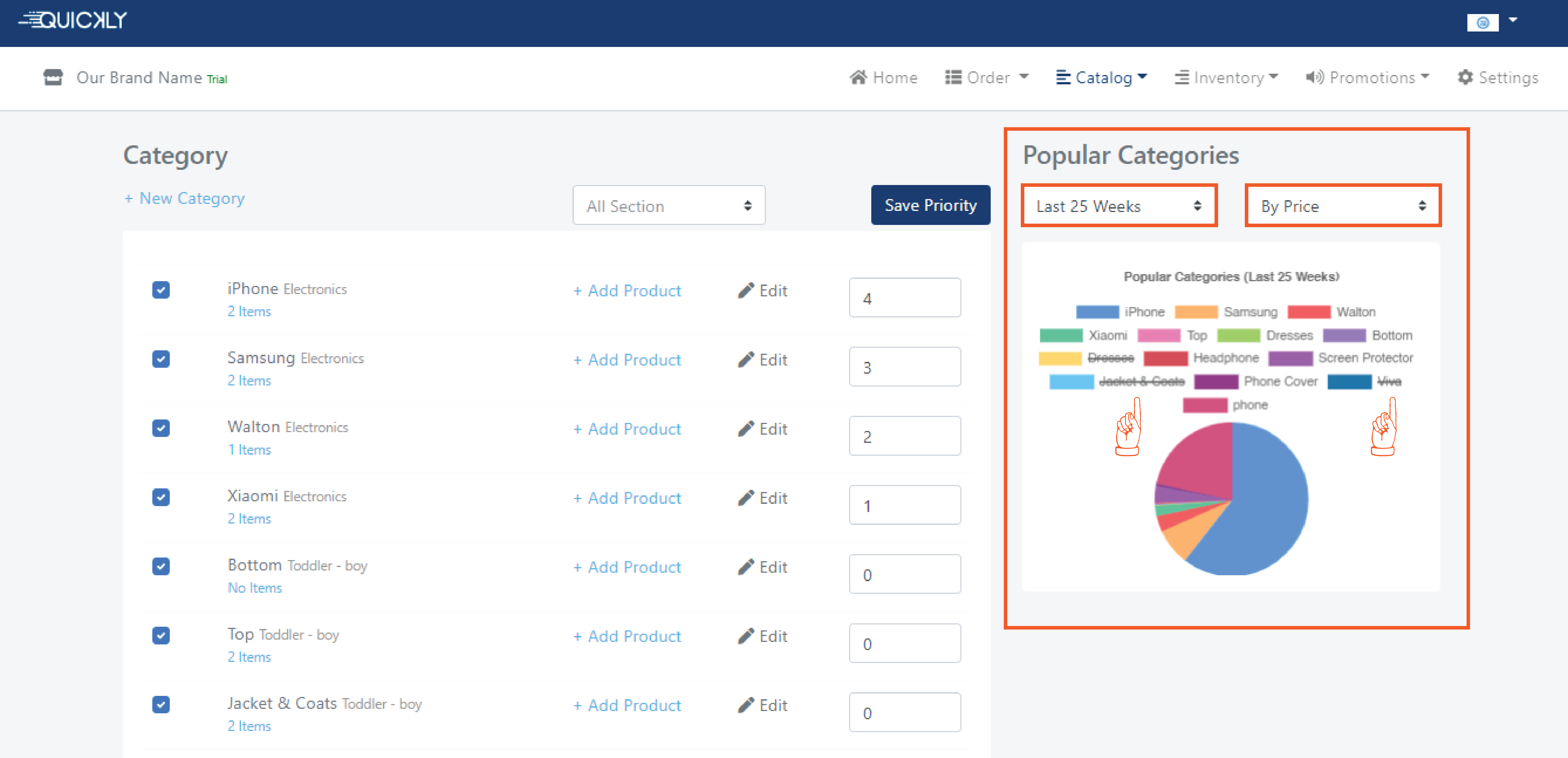This screenshot has width=1568, height=758.
Task: Click the New Category link
Action: 184,198
